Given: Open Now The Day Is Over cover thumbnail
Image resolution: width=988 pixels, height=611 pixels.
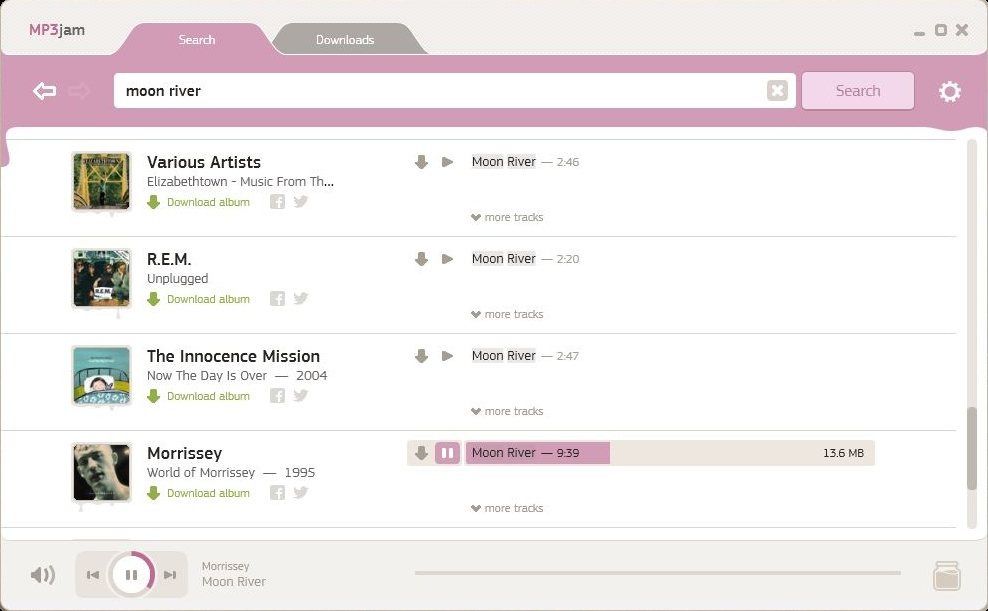Looking at the screenshot, I should click(x=101, y=375).
